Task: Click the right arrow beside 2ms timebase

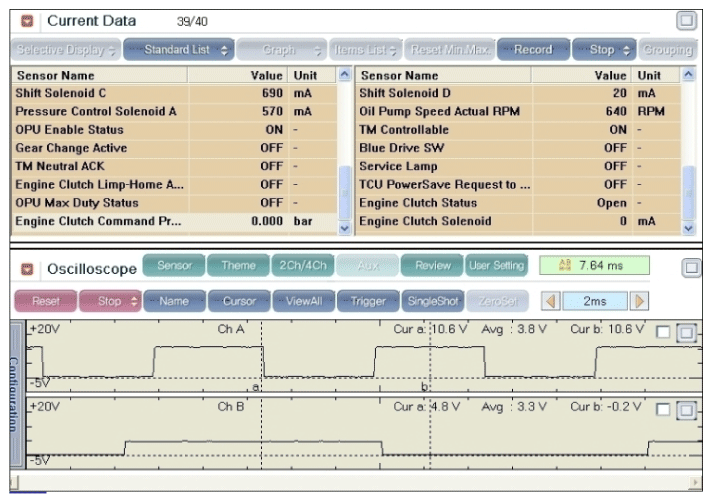Action: click(x=639, y=301)
